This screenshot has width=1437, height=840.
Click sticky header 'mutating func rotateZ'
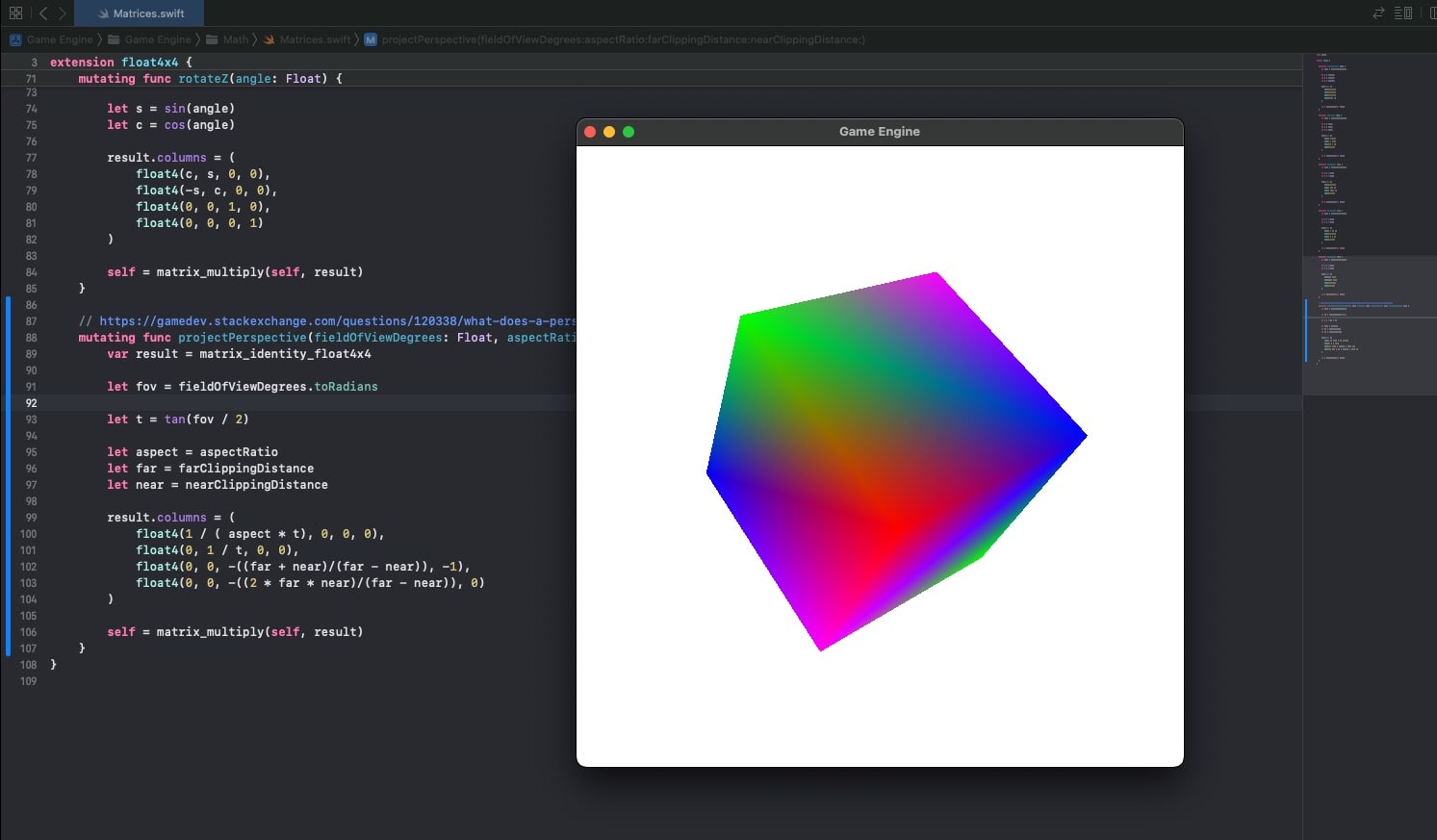point(210,79)
